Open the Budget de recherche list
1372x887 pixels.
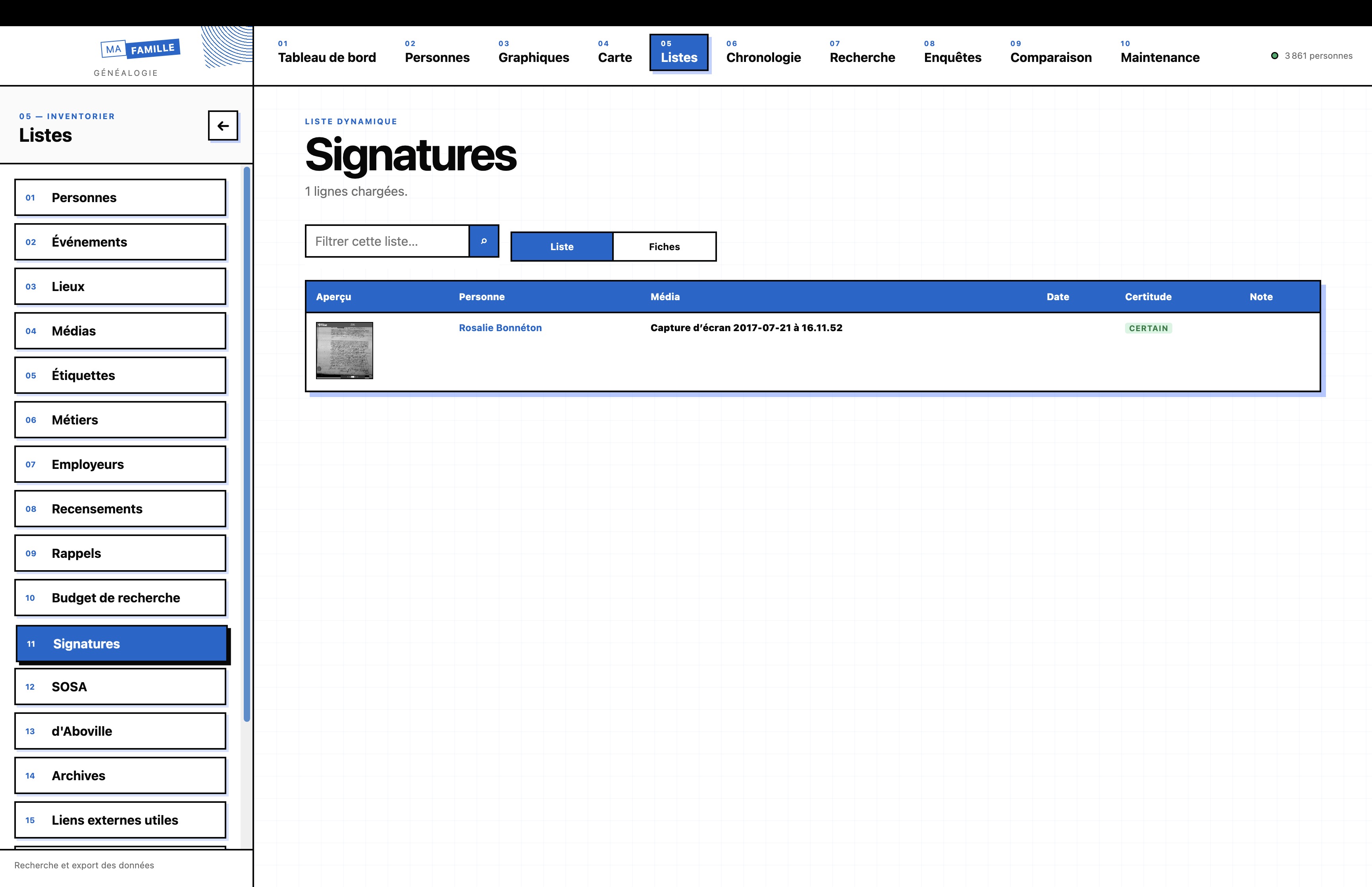pos(120,598)
